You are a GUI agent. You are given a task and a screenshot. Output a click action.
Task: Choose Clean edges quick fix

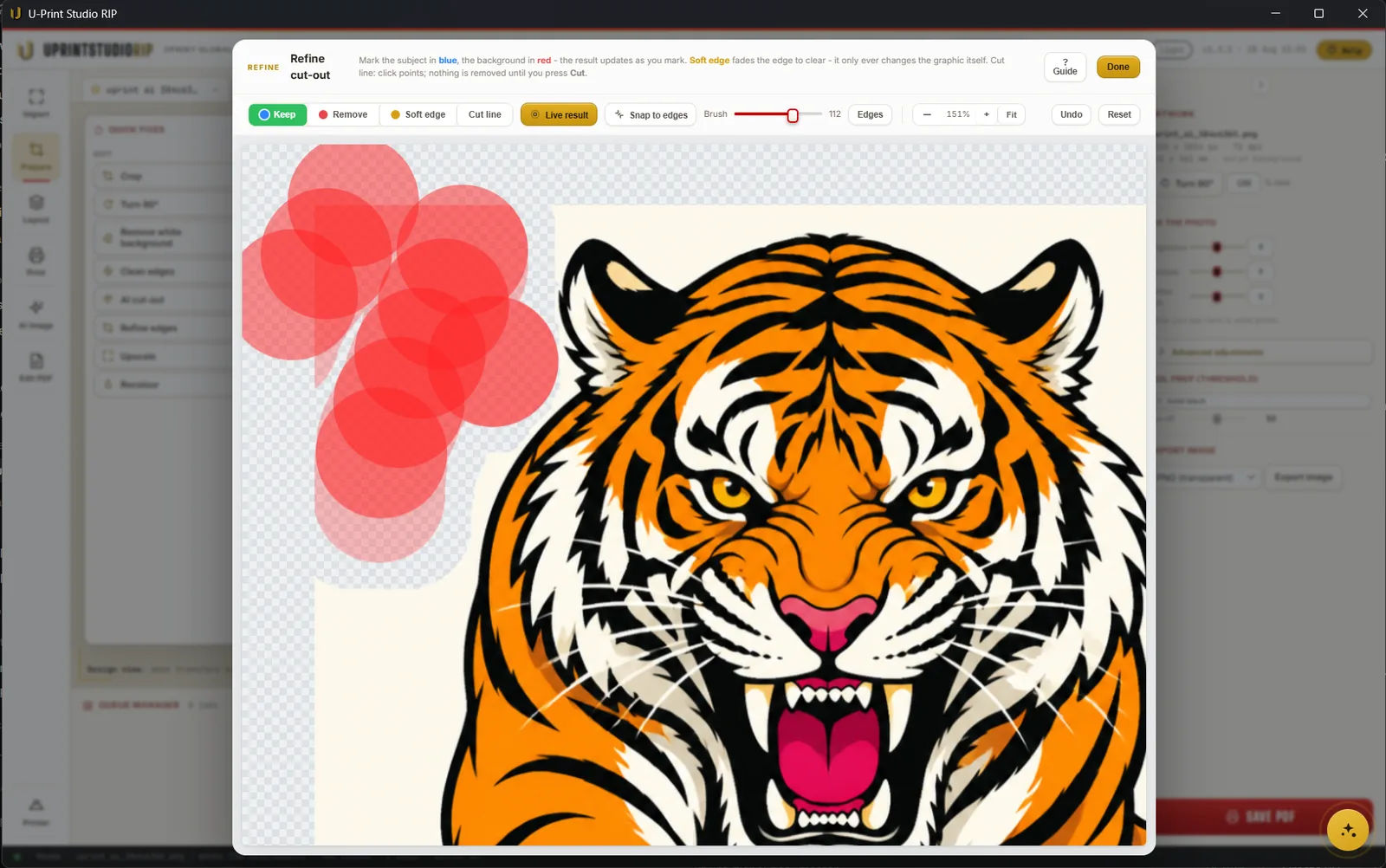tap(163, 271)
